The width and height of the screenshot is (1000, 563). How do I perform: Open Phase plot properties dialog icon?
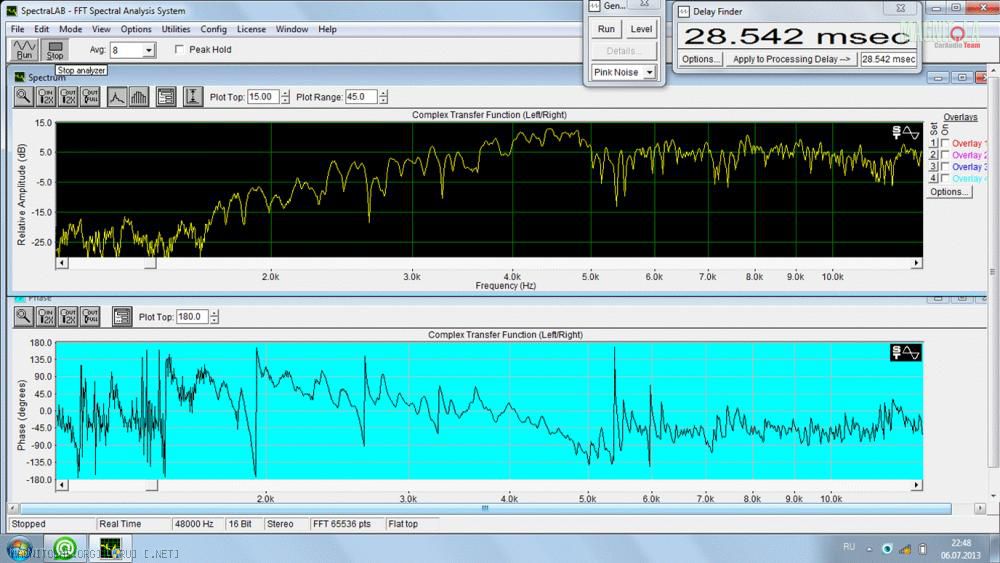(x=122, y=316)
